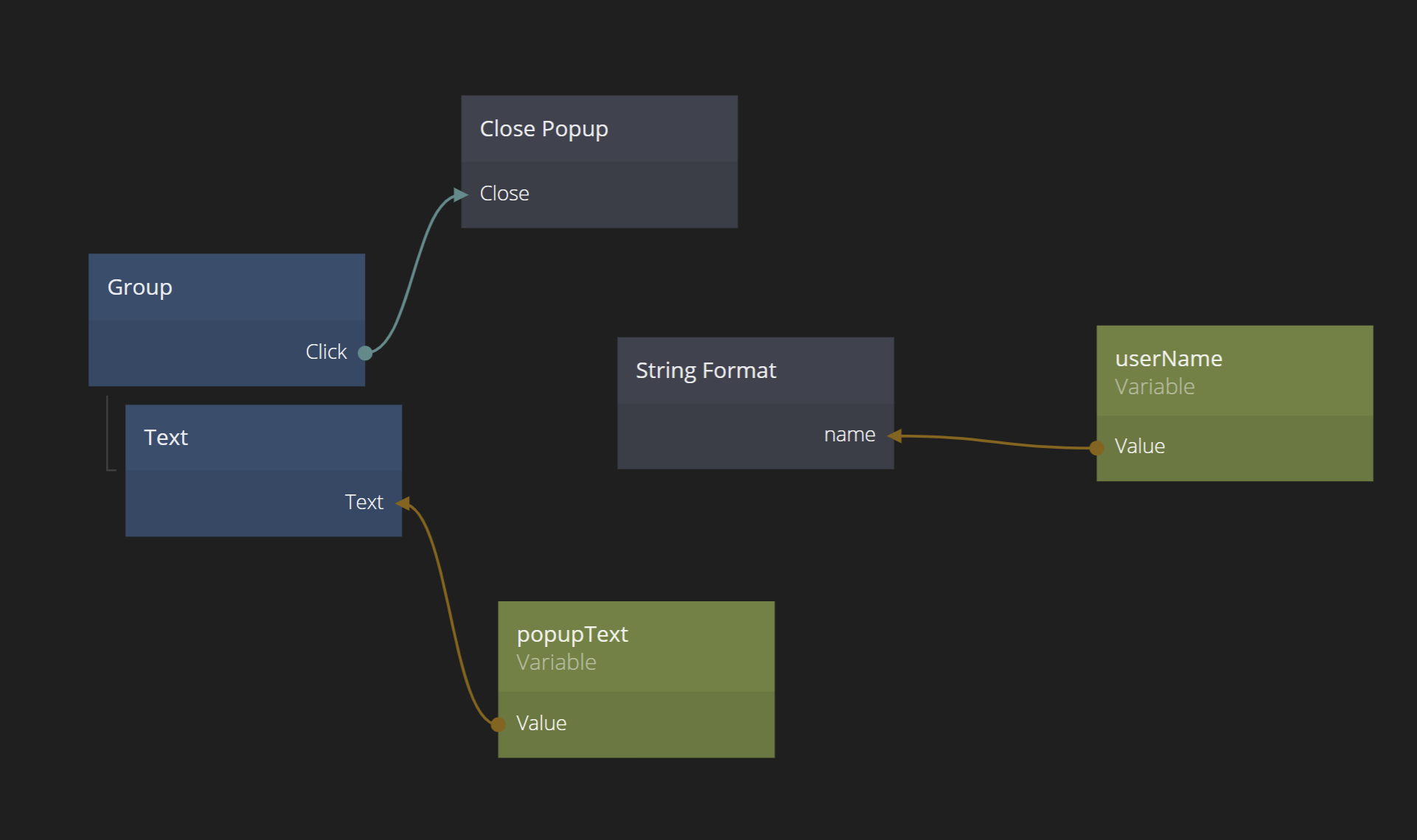Click the name port label on String Format
The width and height of the screenshot is (1417, 840).
[x=849, y=435]
